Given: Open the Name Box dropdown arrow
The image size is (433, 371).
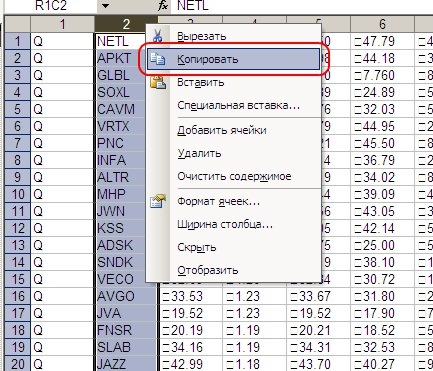Looking at the screenshot, I should tap(105, 6).
